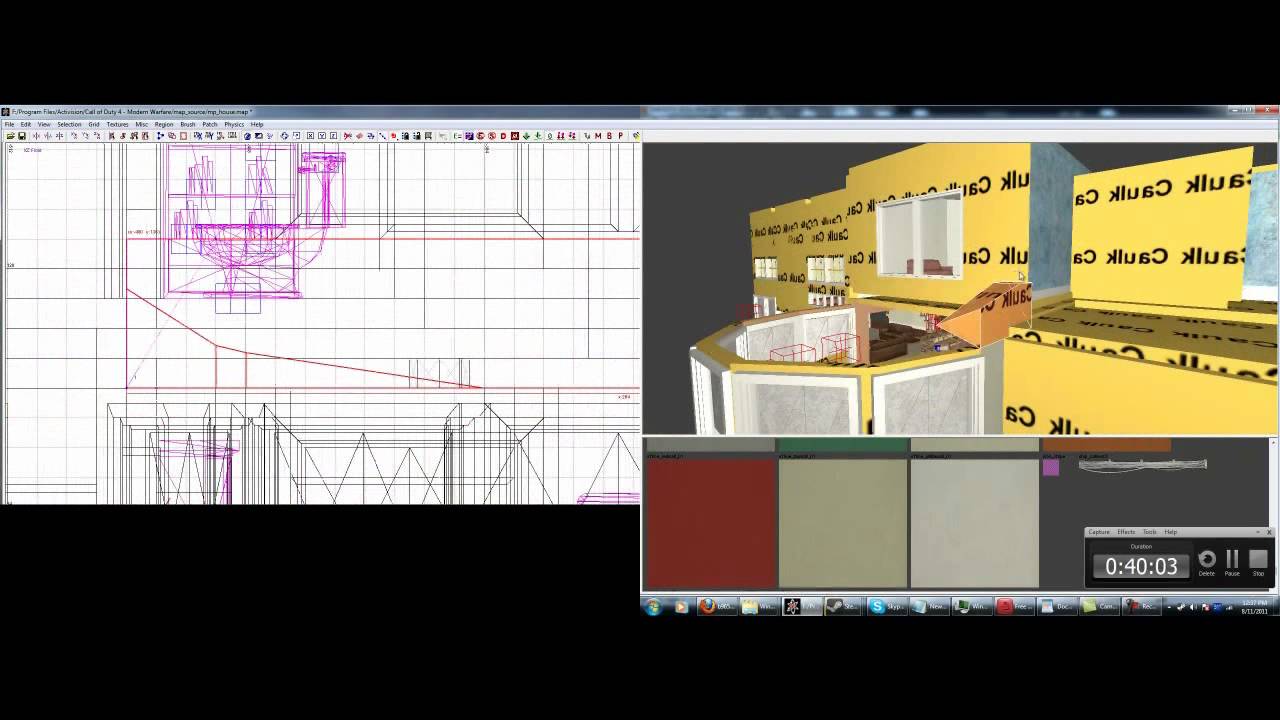Select the red wall texture thumbnail
Viewport: 1280px width, 720px height.
tap(711, 522)
